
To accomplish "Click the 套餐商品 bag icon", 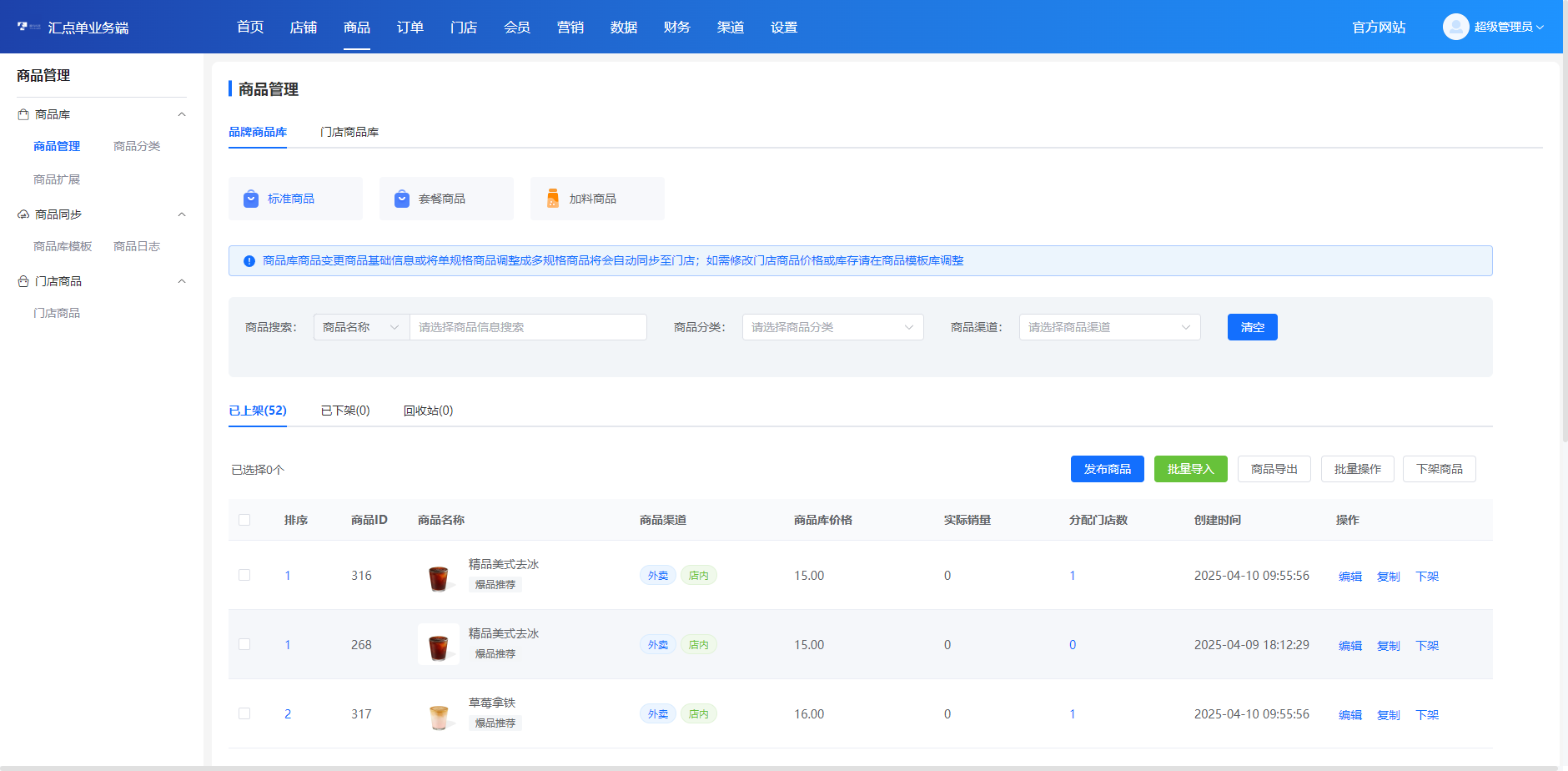I will pyautogui.click(x=402, y=199).
